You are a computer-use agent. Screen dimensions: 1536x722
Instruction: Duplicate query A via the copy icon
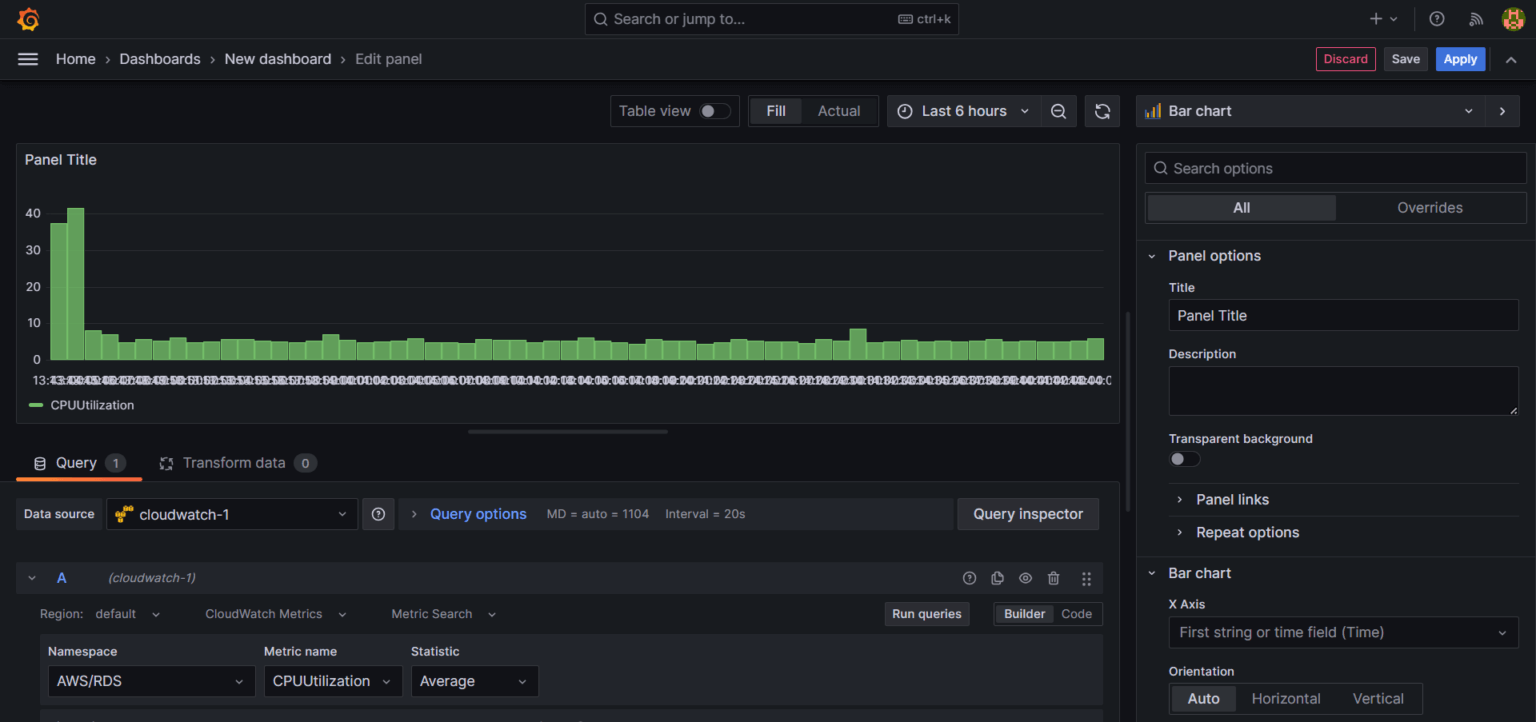click(x=996, y=578)
